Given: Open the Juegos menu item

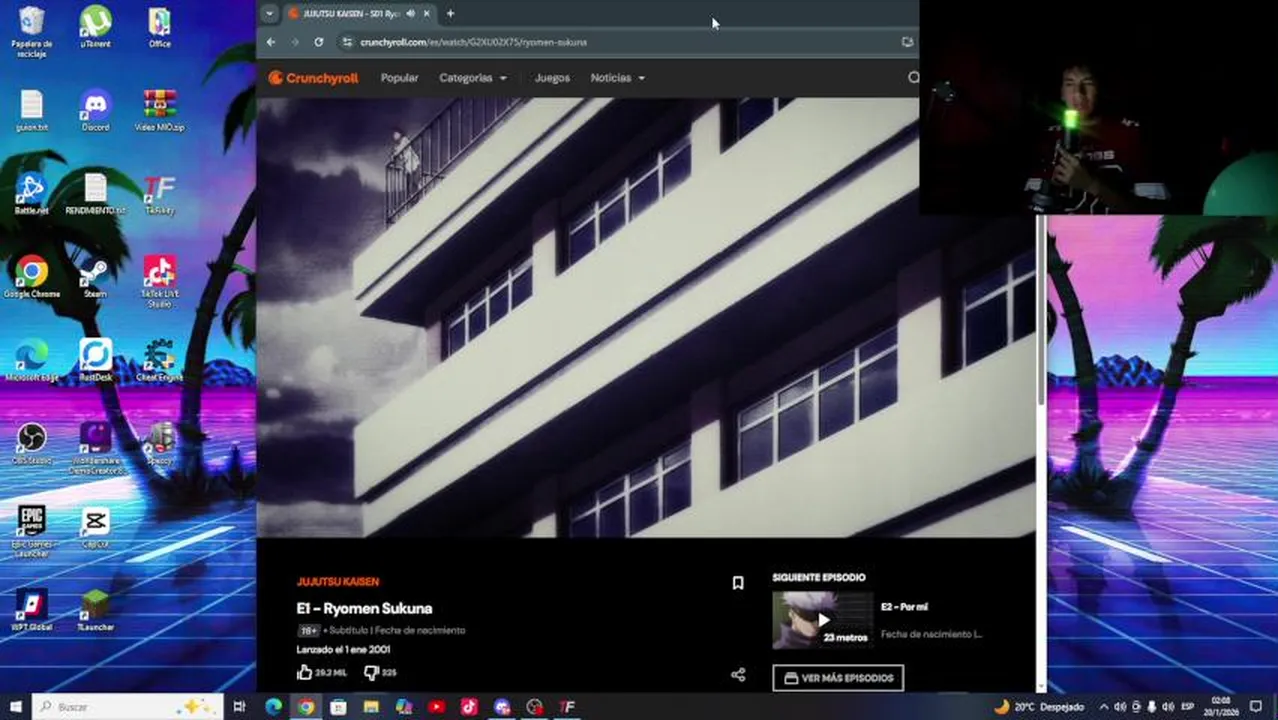Looking at the screenshot, I should click(552, 78).
